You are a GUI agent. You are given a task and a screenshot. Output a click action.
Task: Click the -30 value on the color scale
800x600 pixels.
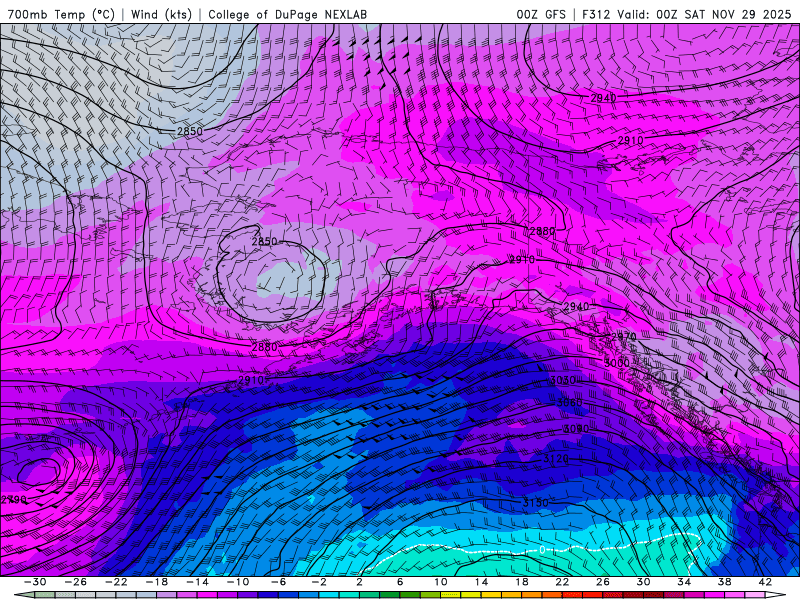pos(35,582)
